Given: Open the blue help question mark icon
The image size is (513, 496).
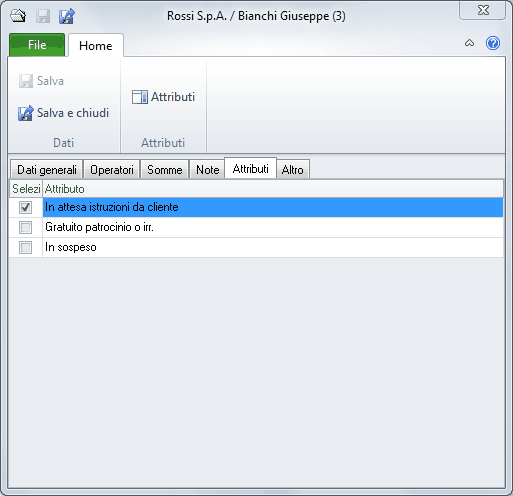Looking at the screenshot, I should pos(493,43).
